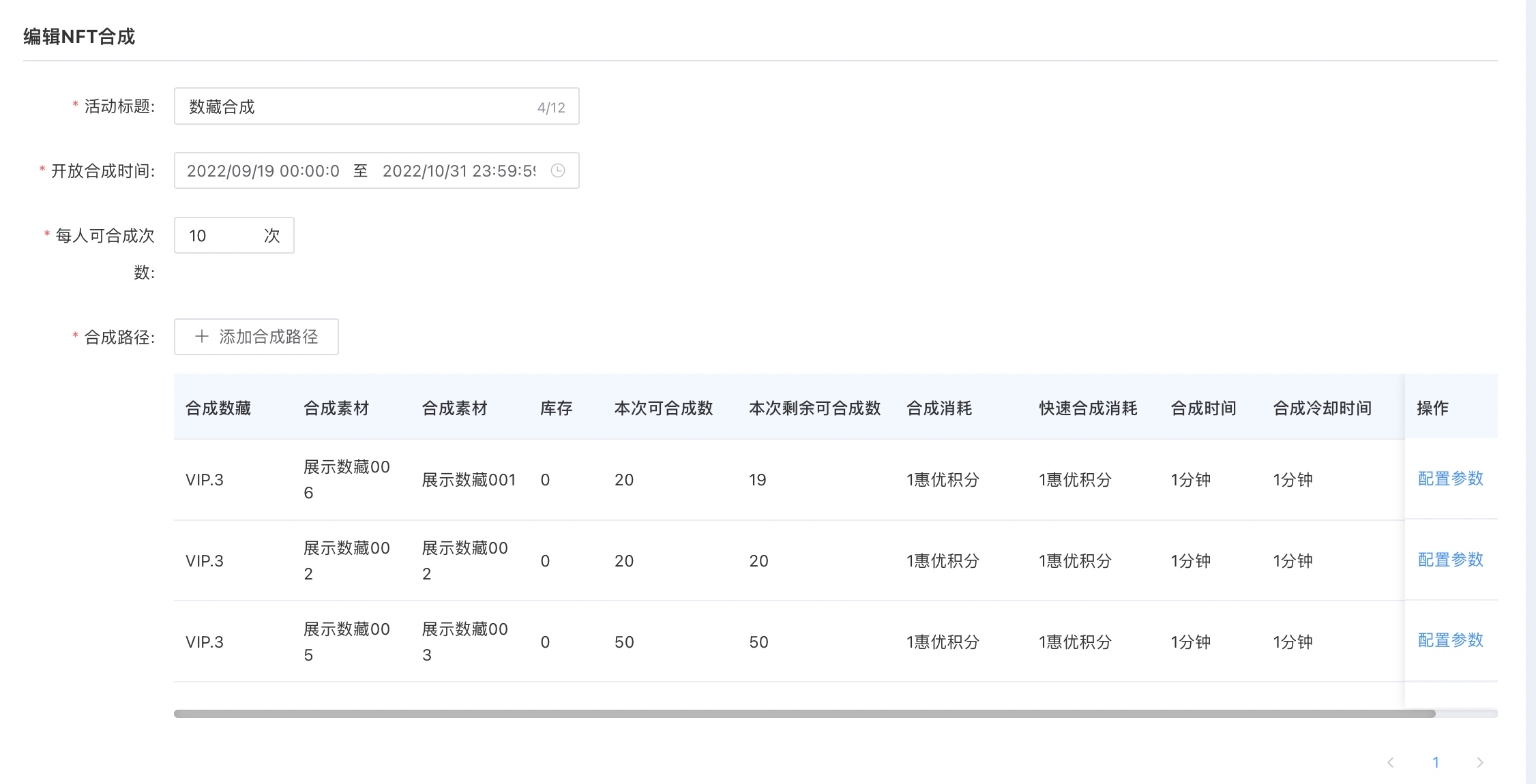
Task: Click the plus icon for adding synthesis path
Action: pos(202,337)
